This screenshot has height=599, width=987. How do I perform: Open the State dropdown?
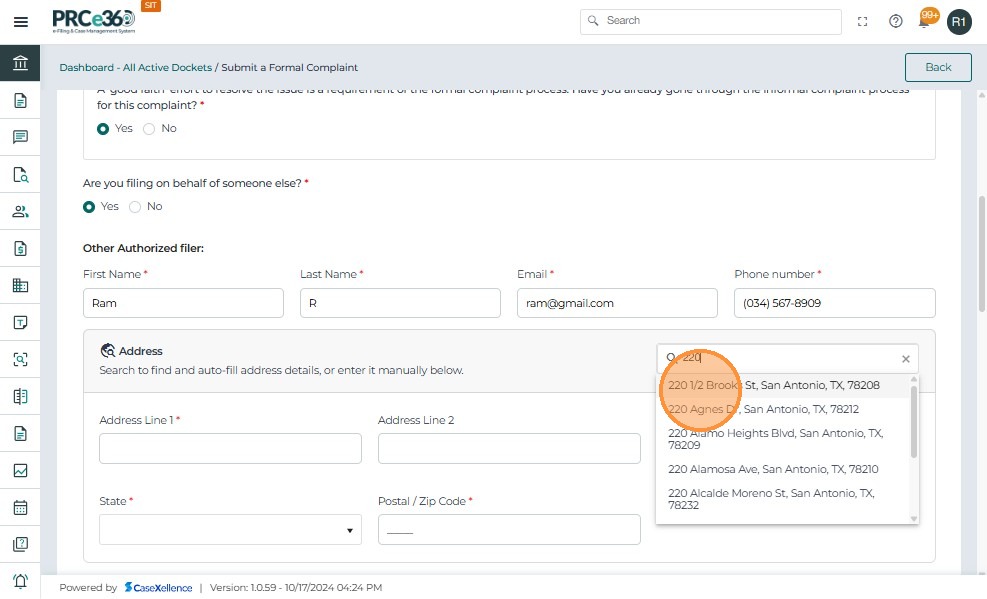coord(230,529)
